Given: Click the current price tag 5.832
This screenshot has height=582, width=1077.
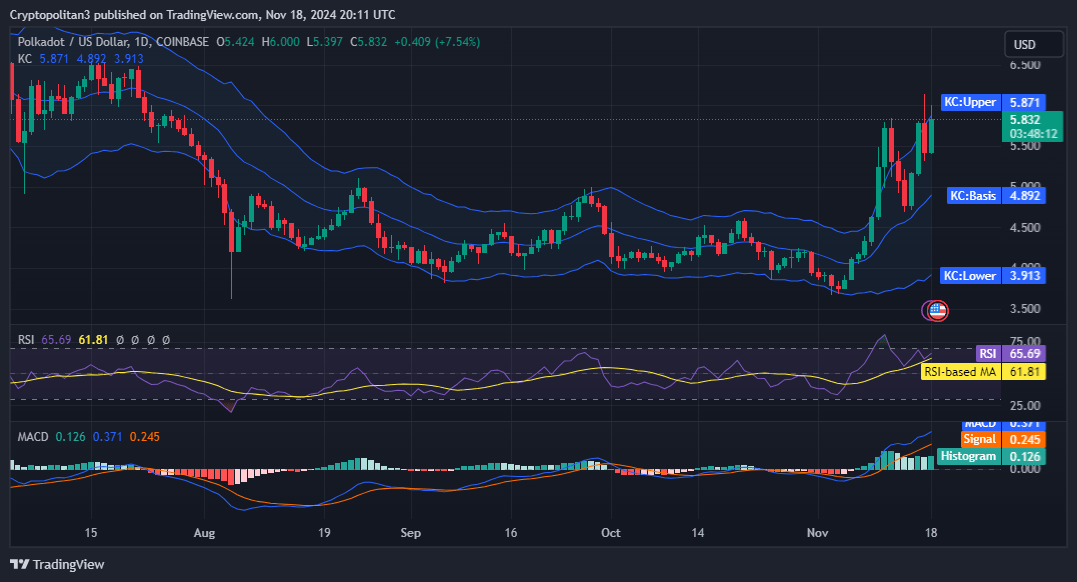Looking at the screenshot, I should pyautogui.click(x=1025, y=120).
